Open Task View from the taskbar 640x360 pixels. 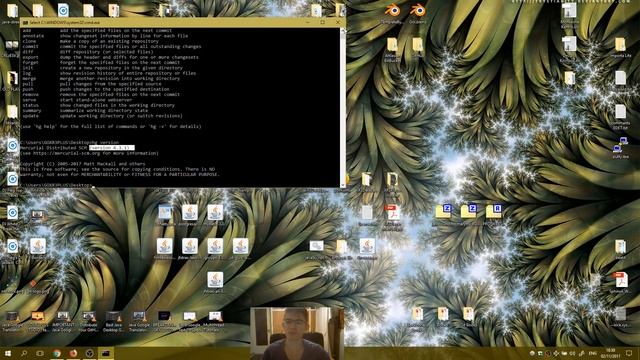pyautogui.click(x=40, y=353)
